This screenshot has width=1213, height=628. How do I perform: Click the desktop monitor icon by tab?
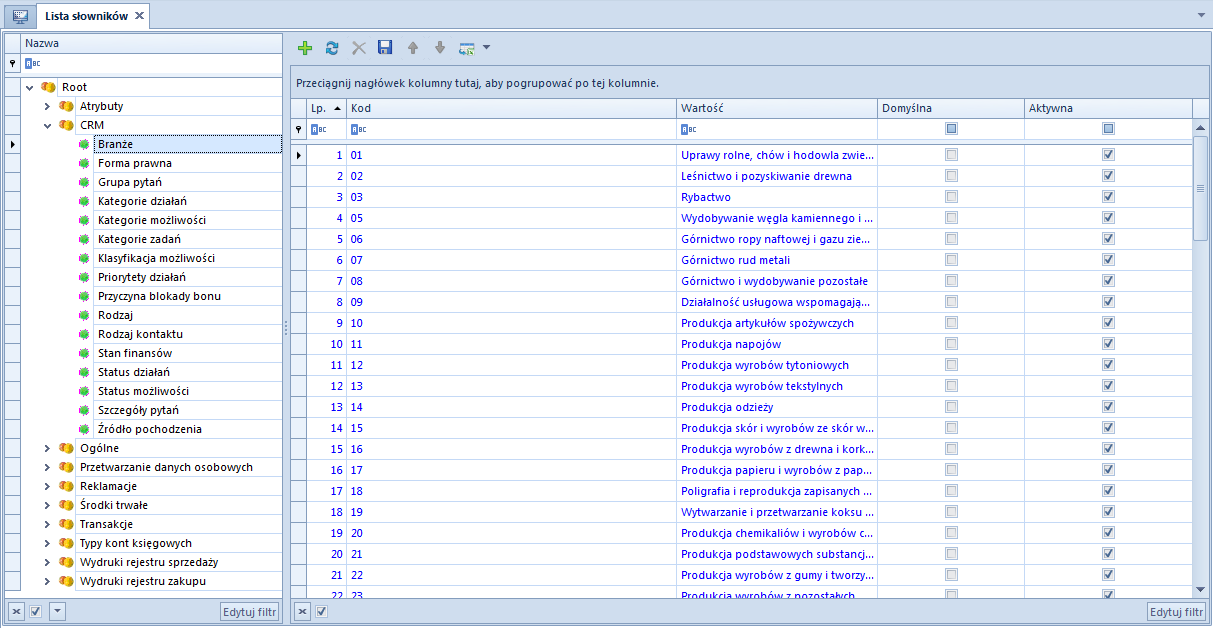19,16
